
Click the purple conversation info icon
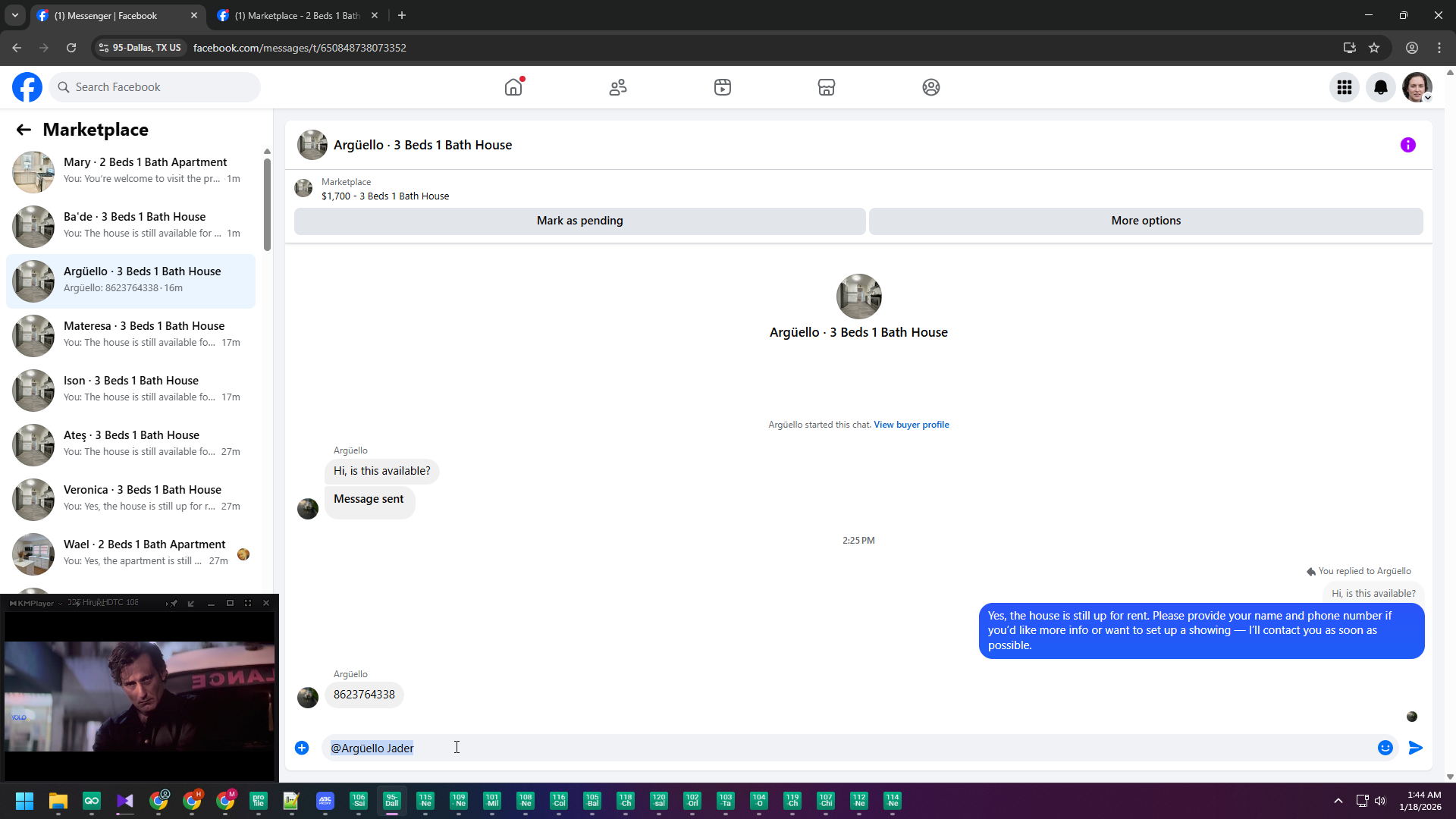click(1407, 145)
